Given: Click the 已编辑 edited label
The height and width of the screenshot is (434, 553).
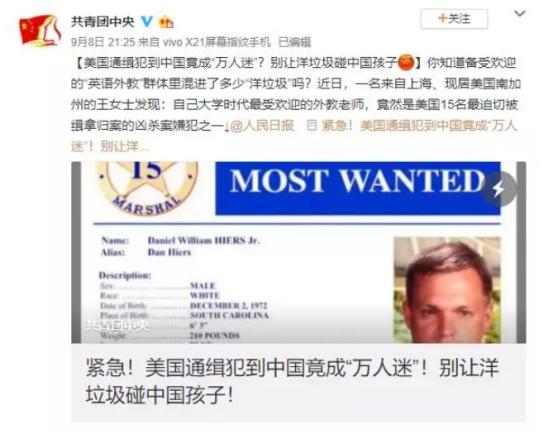Looking at the screenshot, I should pyautogui.click(x=294, y=42).
